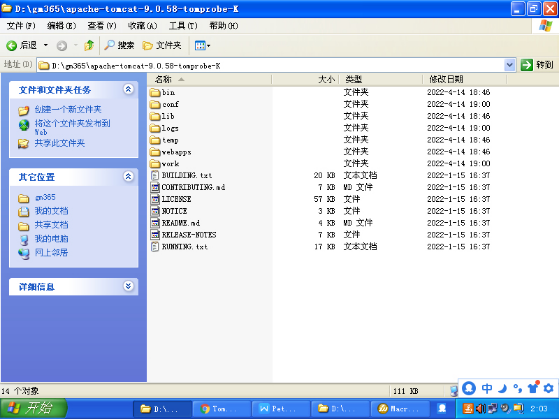The width and height of the screenshot is (560, 420).
Task: Select the conf folder icon
Action: (x=155, y=104)
